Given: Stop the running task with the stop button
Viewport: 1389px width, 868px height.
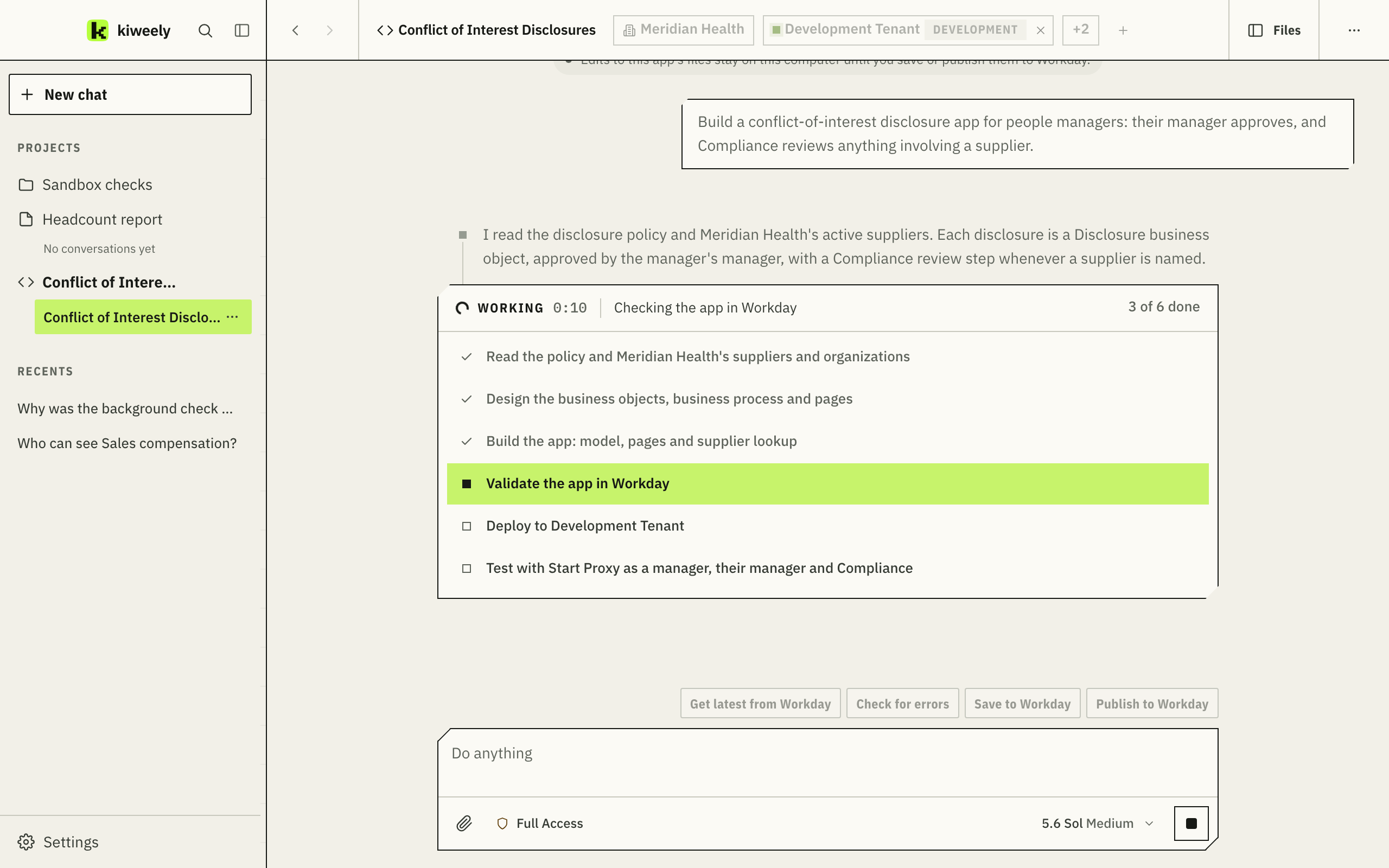Looking at the screenshot, I should click(1191, 824).
